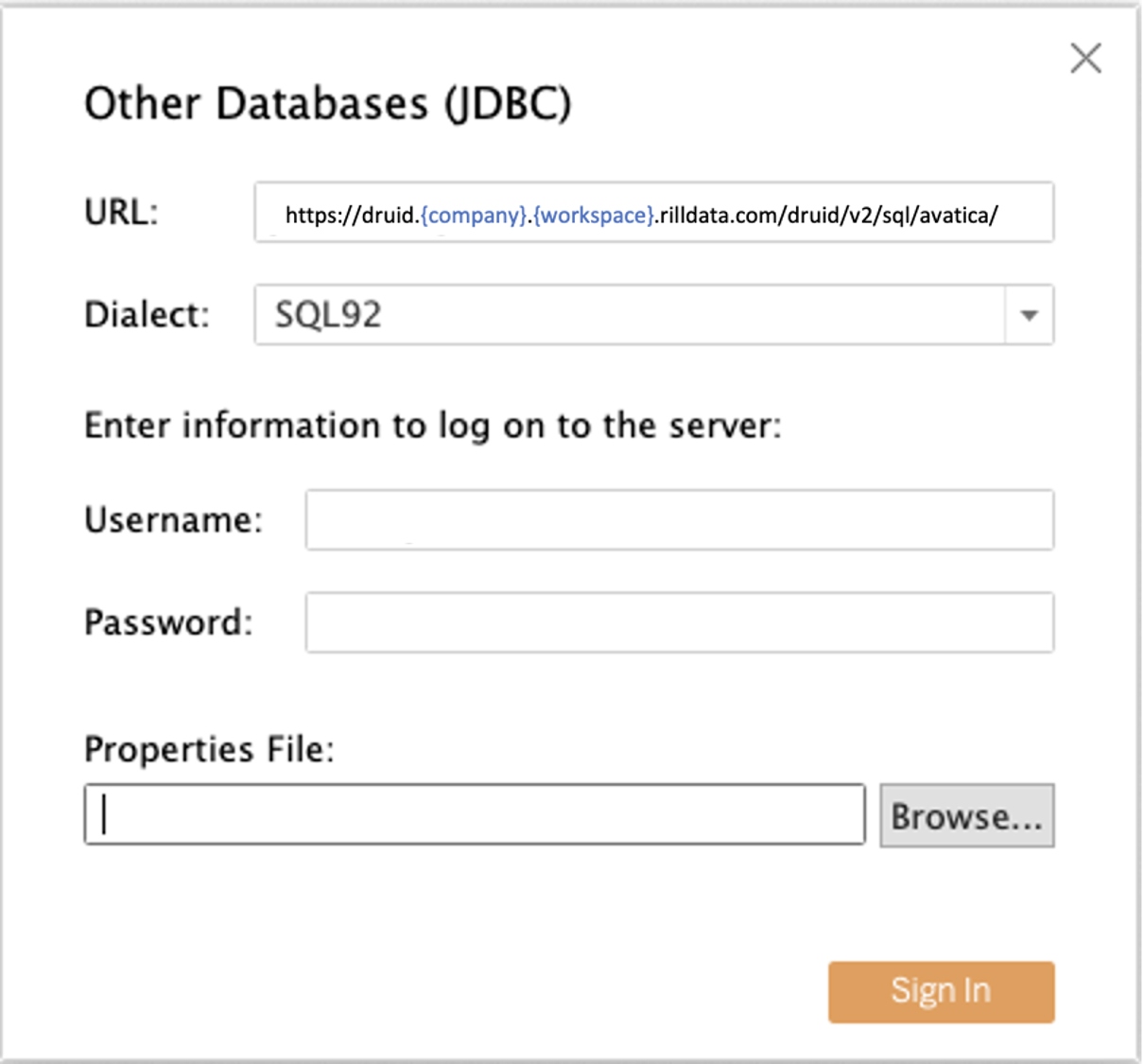This screenshot has width=1144, height=1064.
Task: Close the Other Databases (JDBC) dialog
Action: point(1085,59)
